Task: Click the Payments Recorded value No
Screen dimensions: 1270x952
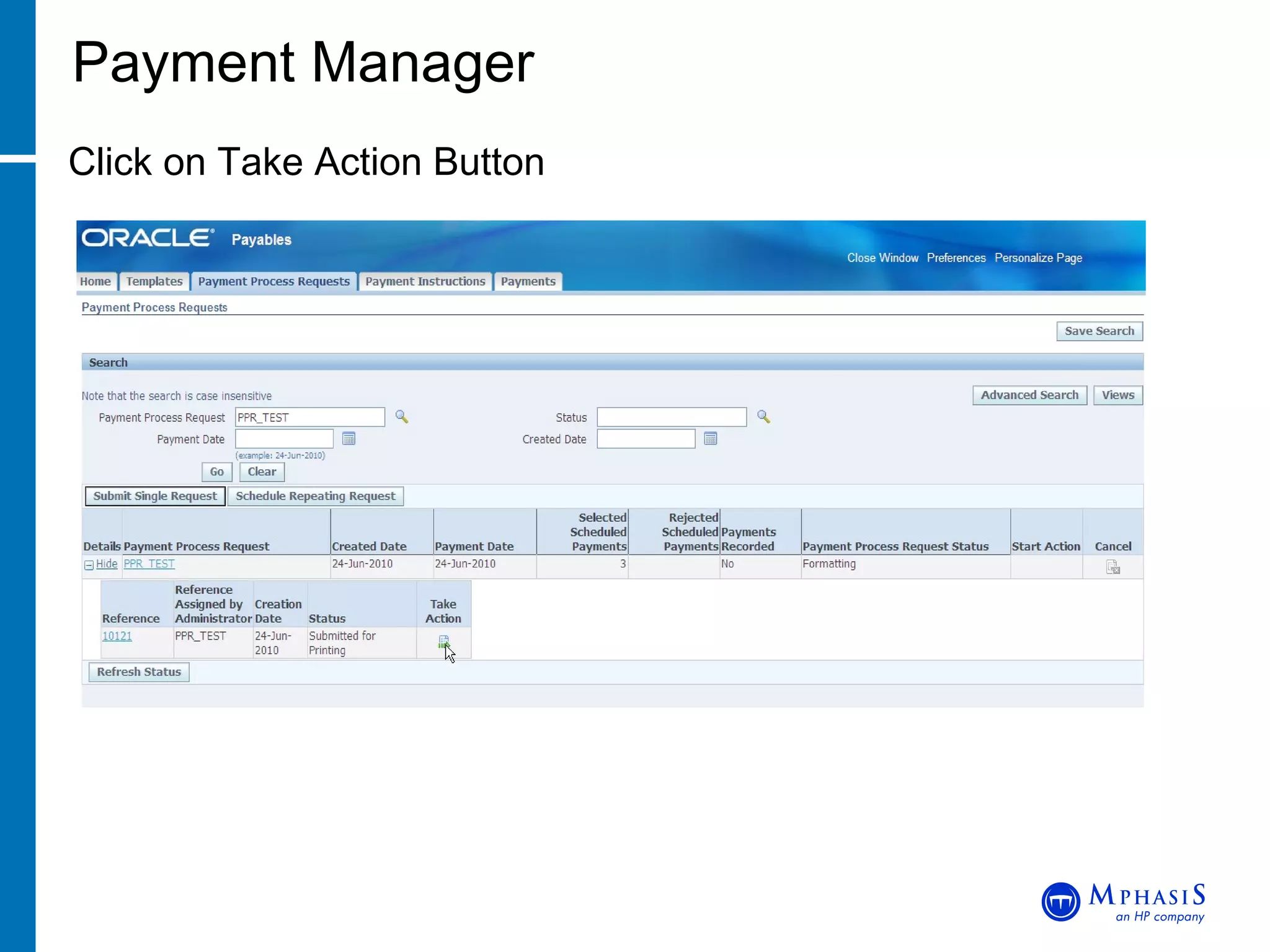Action: pos(727,564)
